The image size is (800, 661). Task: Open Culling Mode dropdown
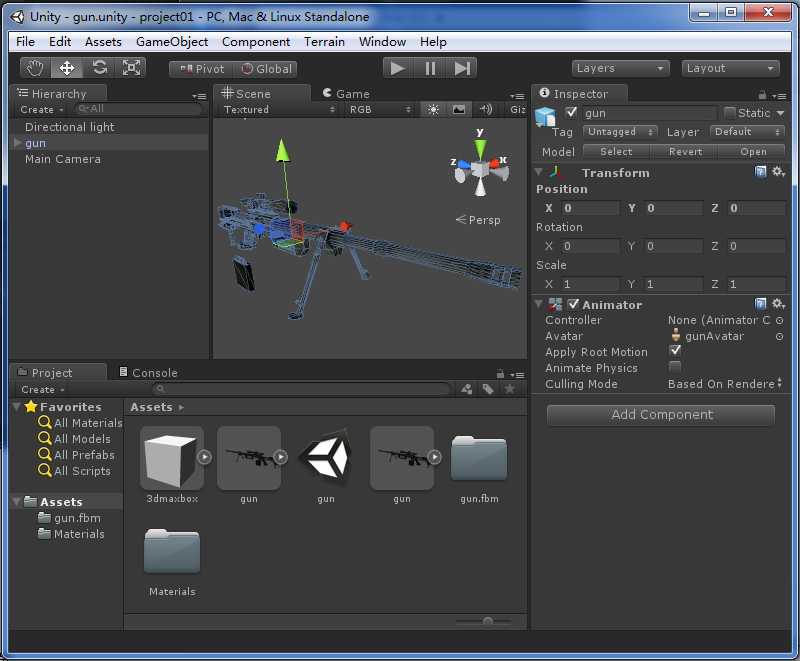click(725, 384)
